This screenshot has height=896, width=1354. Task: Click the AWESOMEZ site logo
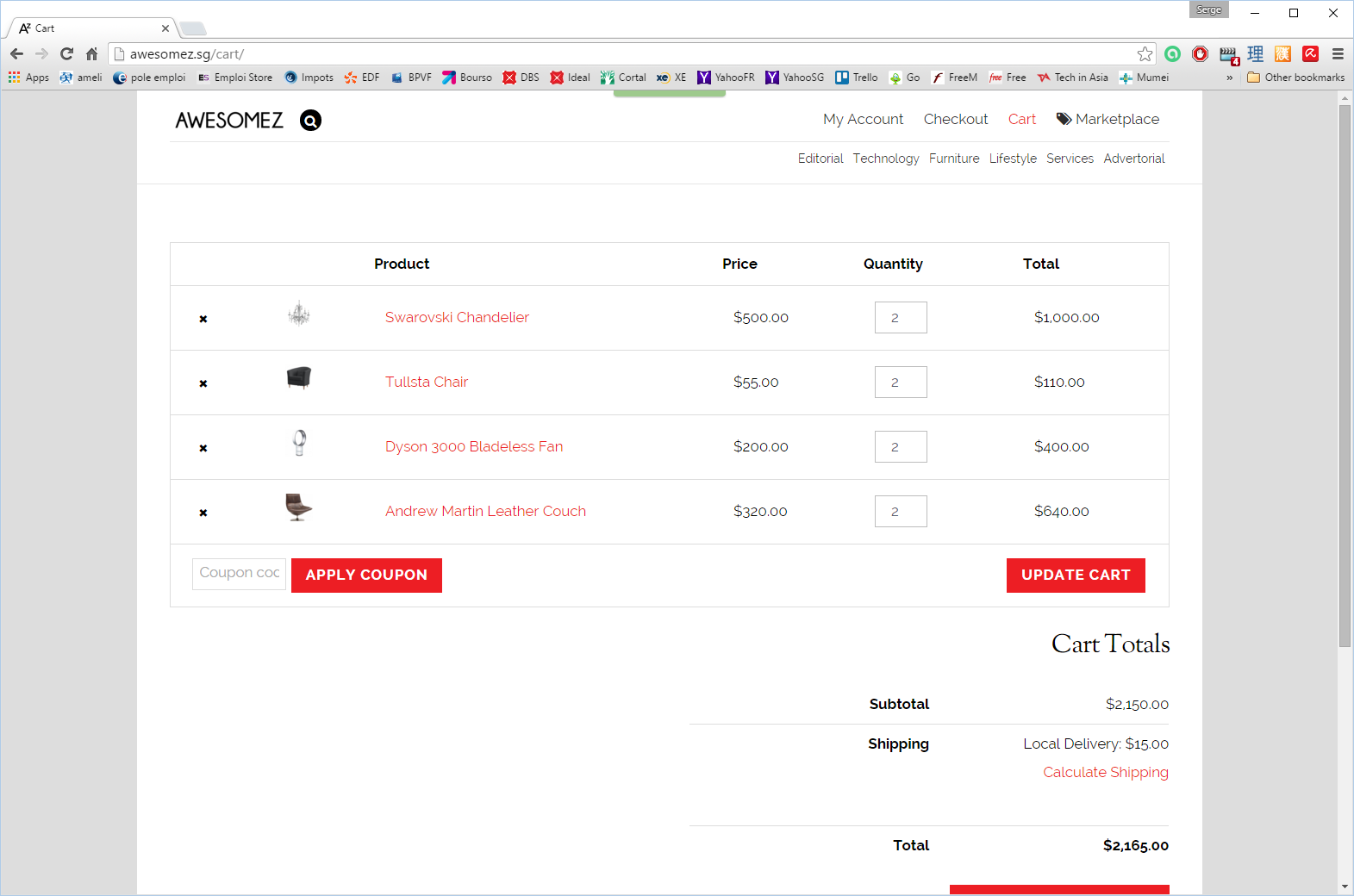click(229, 121)
